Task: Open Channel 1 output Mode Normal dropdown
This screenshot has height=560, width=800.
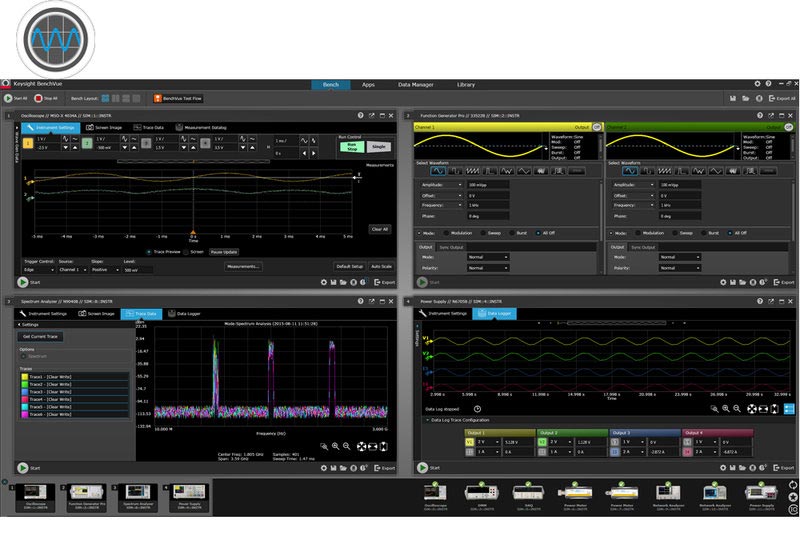Action: [488, 257]
